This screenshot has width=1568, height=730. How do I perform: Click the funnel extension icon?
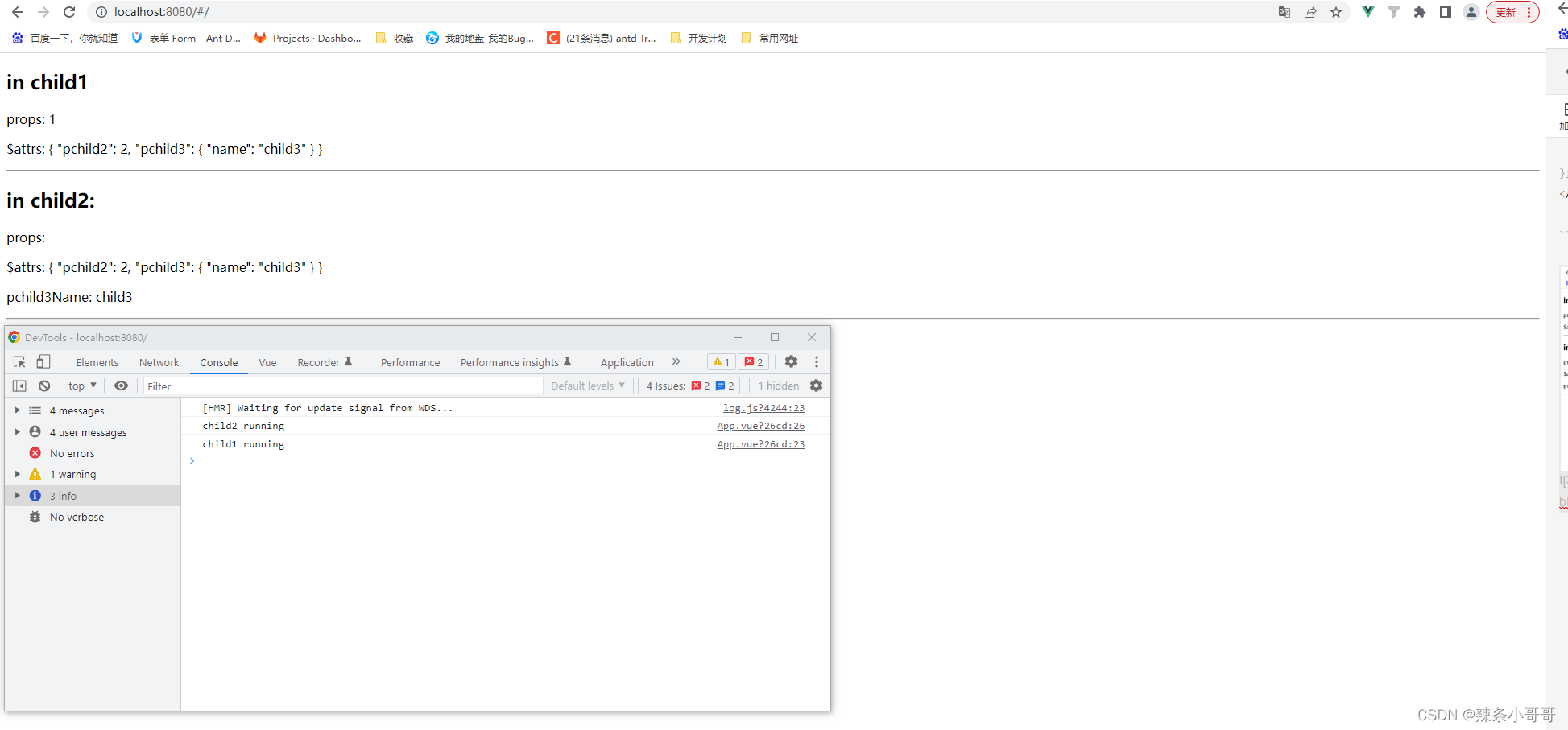pyautogui.click(x=1393, y=12)
